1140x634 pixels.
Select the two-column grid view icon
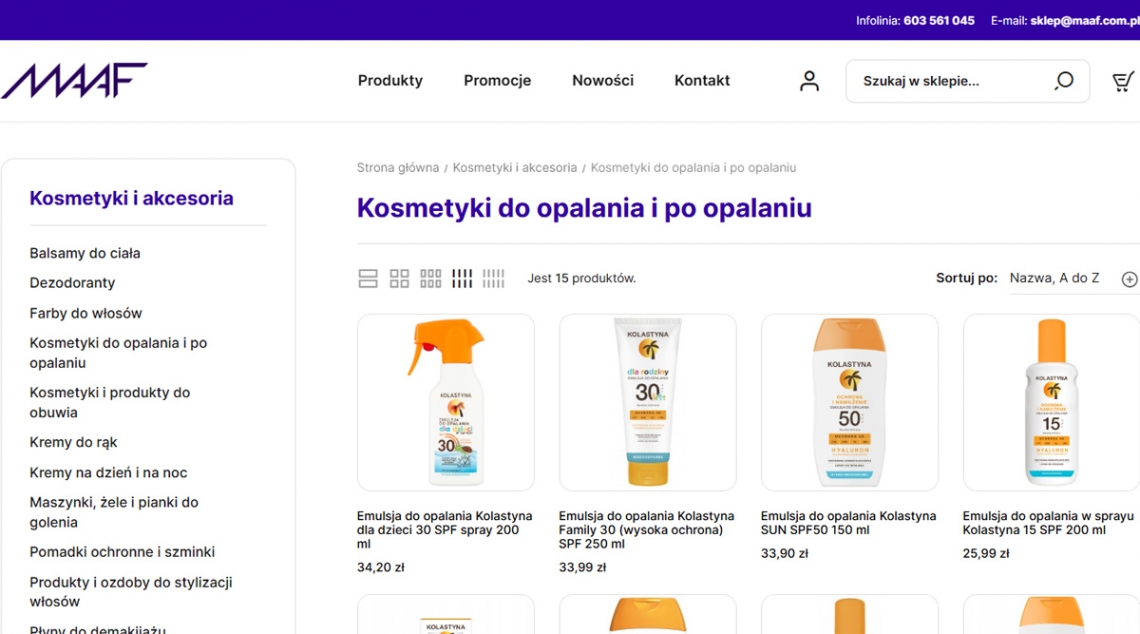(399, 279)
